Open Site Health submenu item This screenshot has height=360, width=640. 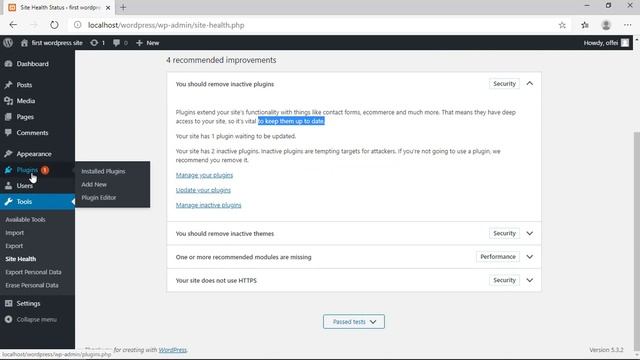[x=20, y=258]
